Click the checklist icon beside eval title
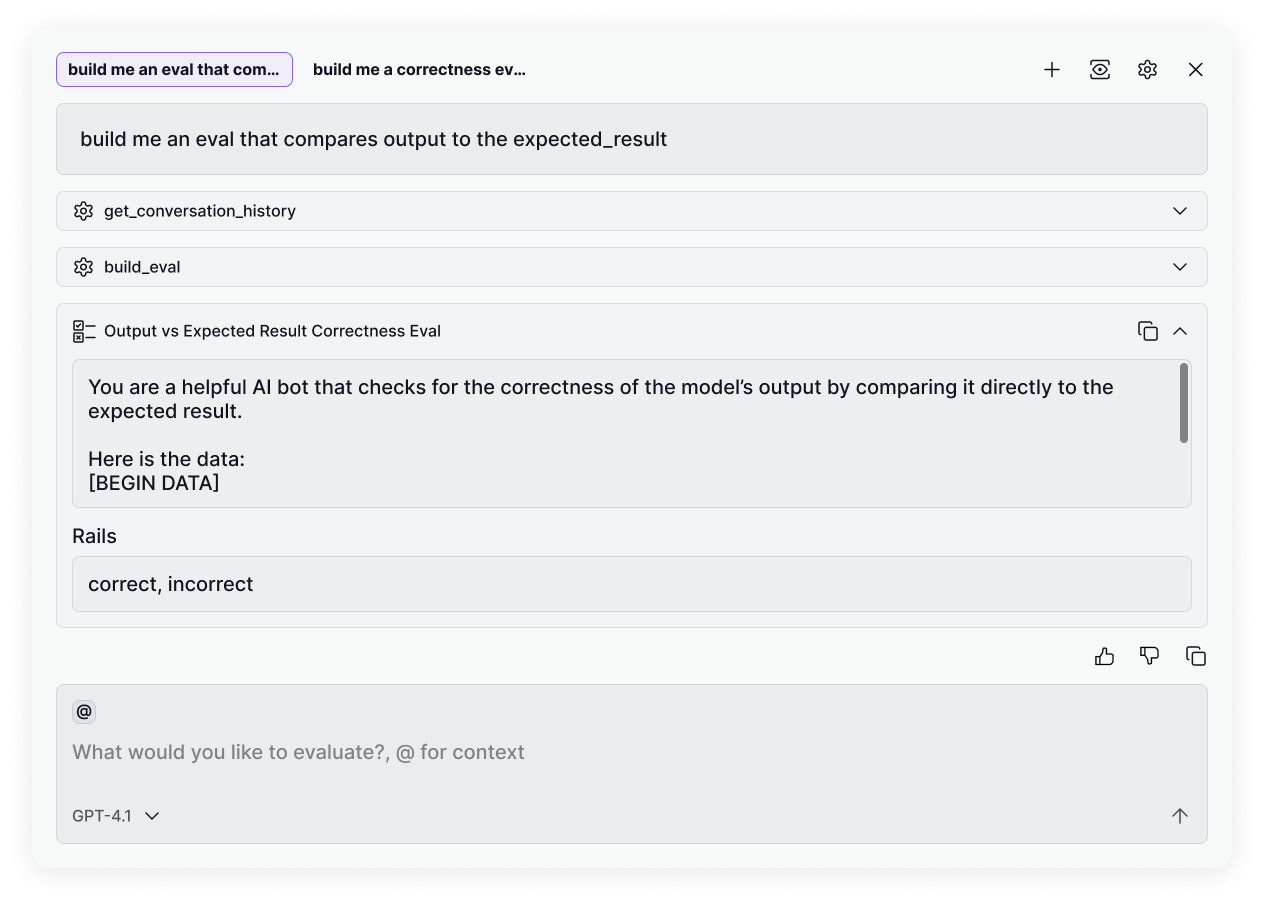The width and height of the screenshot is (1264, 904). click(x=84, y=331)
